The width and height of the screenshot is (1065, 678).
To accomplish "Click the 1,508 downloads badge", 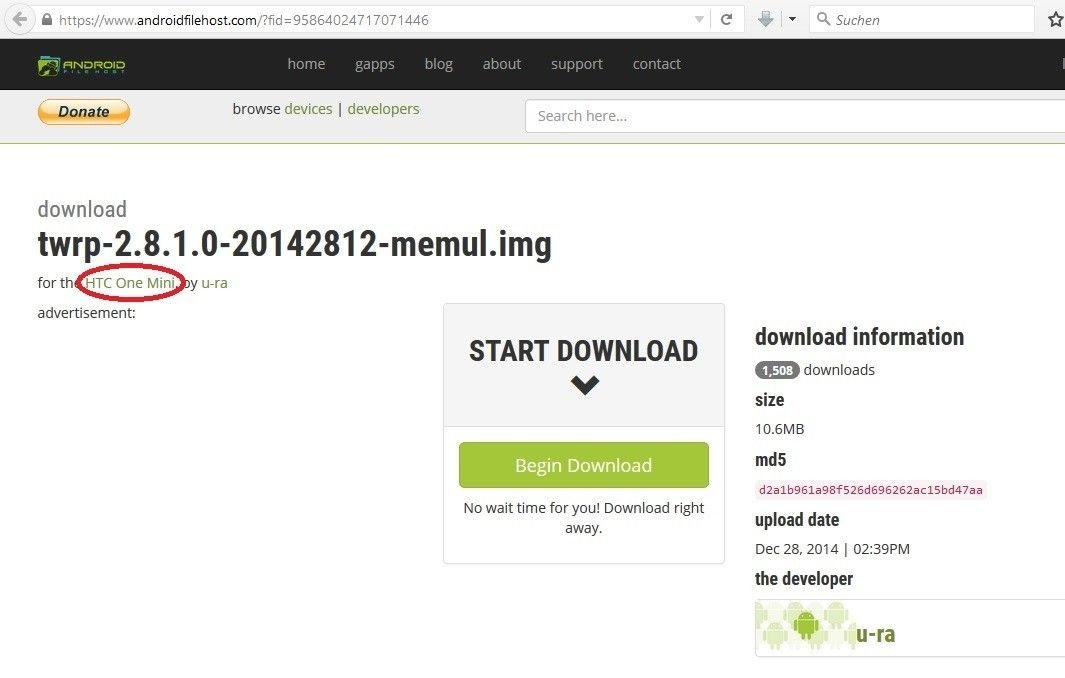I will [777, 370].
